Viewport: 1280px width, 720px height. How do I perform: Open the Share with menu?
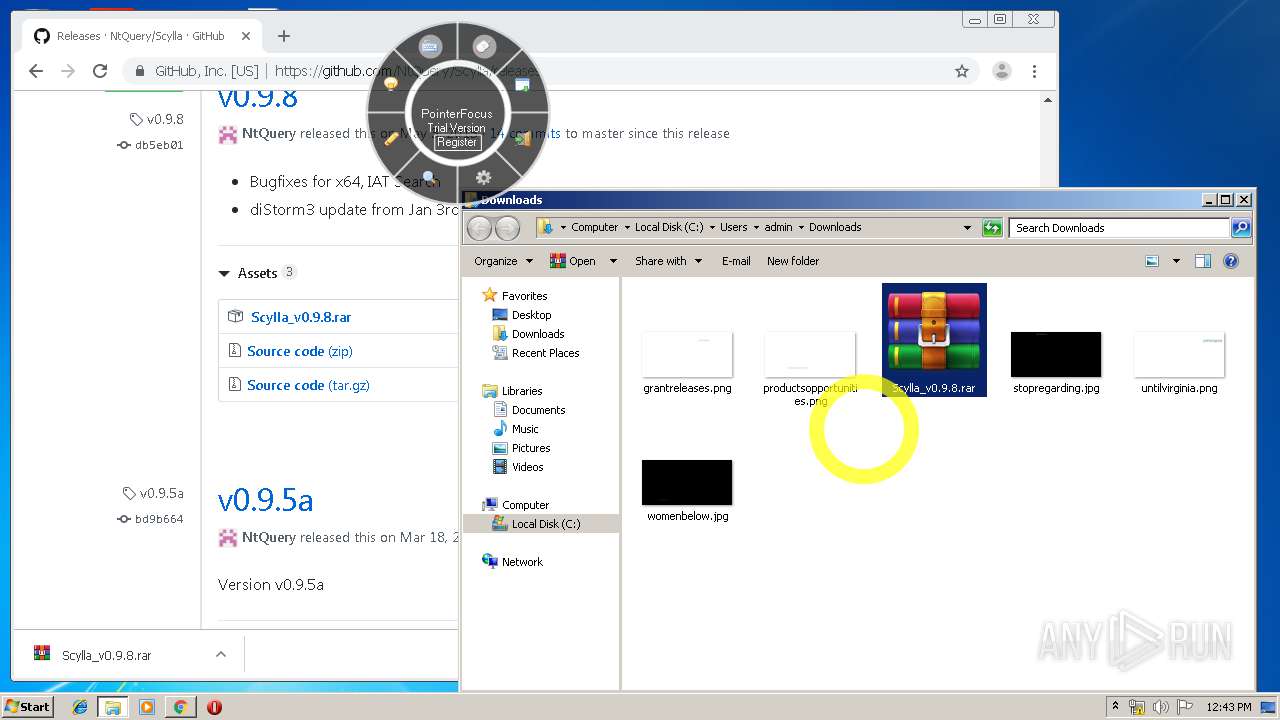tap(668, 261)
